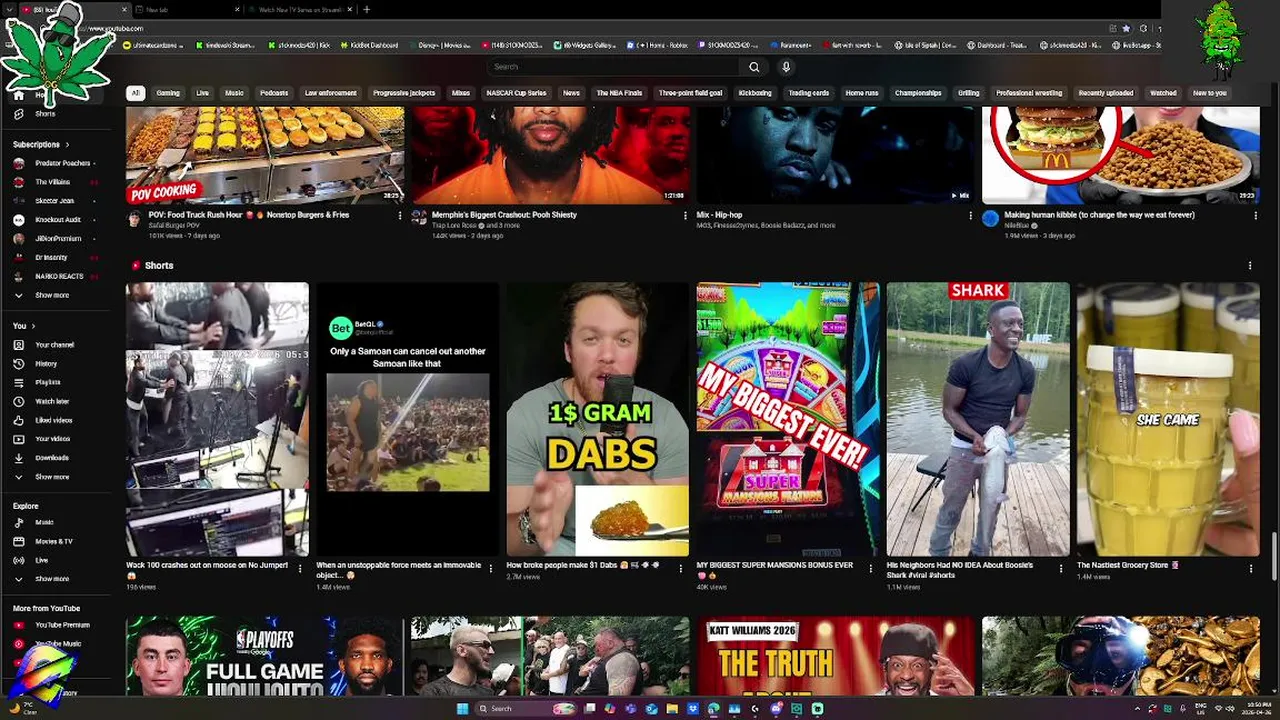Viewport: 1280px width, 720px height.
Task: Select the Professional wrestling filter chip
Action: (x=1029, y=93)
